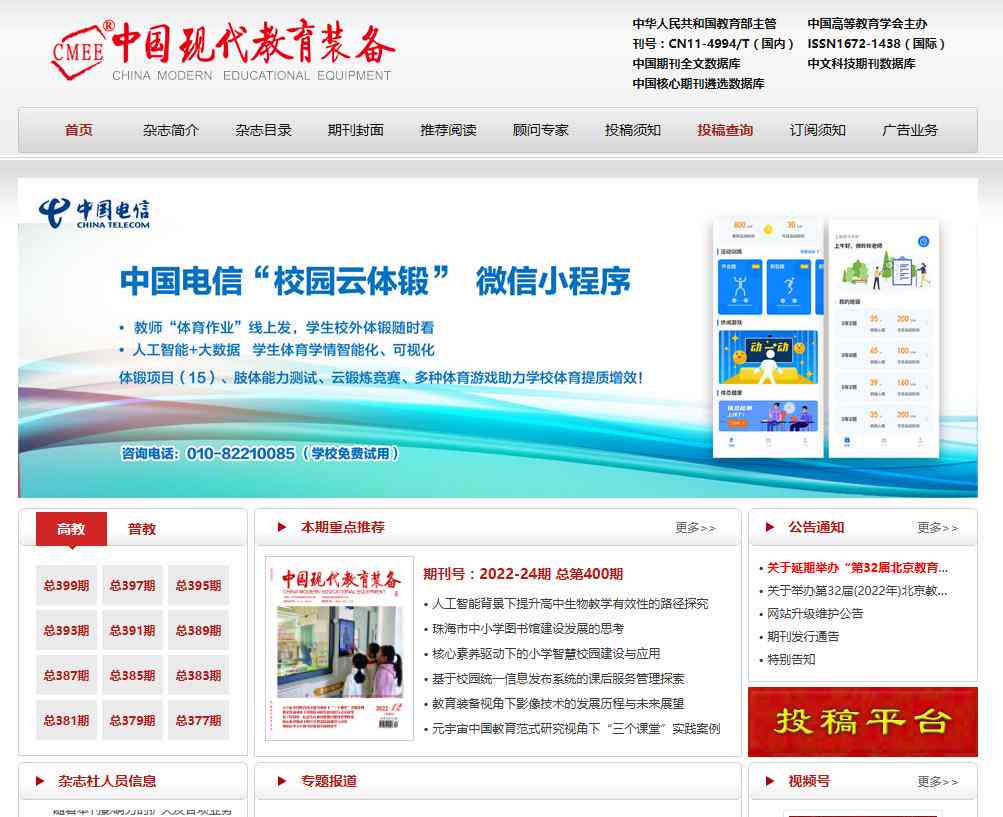Go to 订阅须知 page
The image size is (1003, 817).
[817, 130]
